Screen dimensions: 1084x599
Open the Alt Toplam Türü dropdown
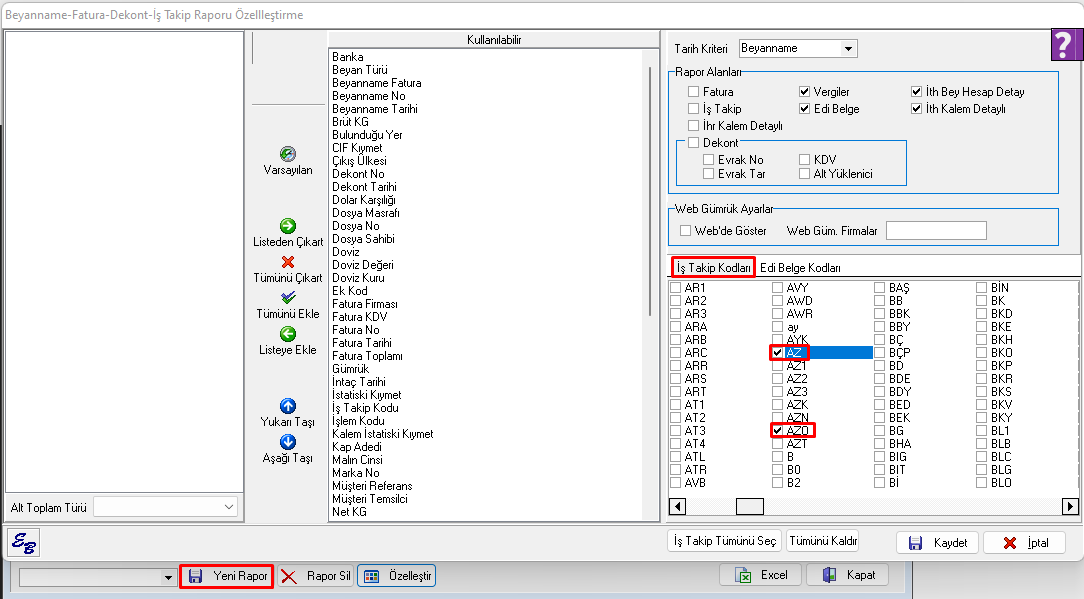click(x=229, y=507)
